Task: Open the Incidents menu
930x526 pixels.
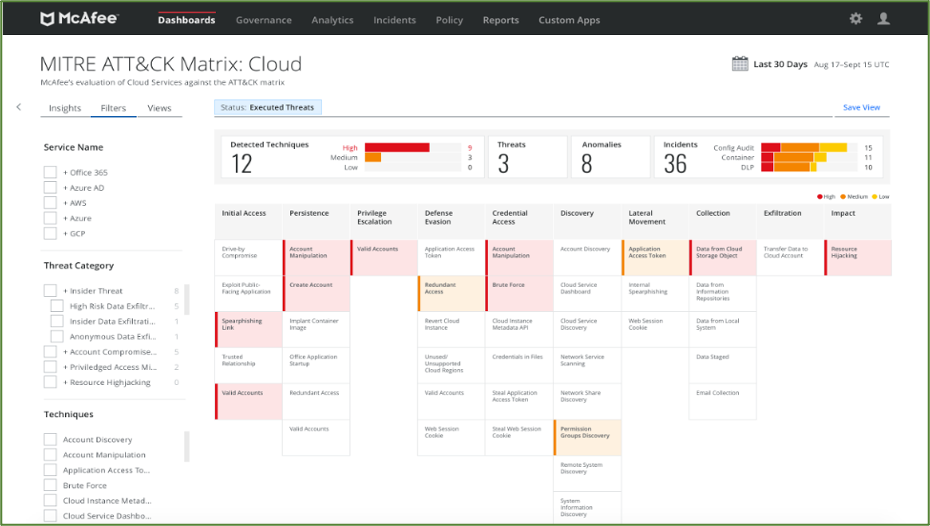Action: tap(394, 20)
